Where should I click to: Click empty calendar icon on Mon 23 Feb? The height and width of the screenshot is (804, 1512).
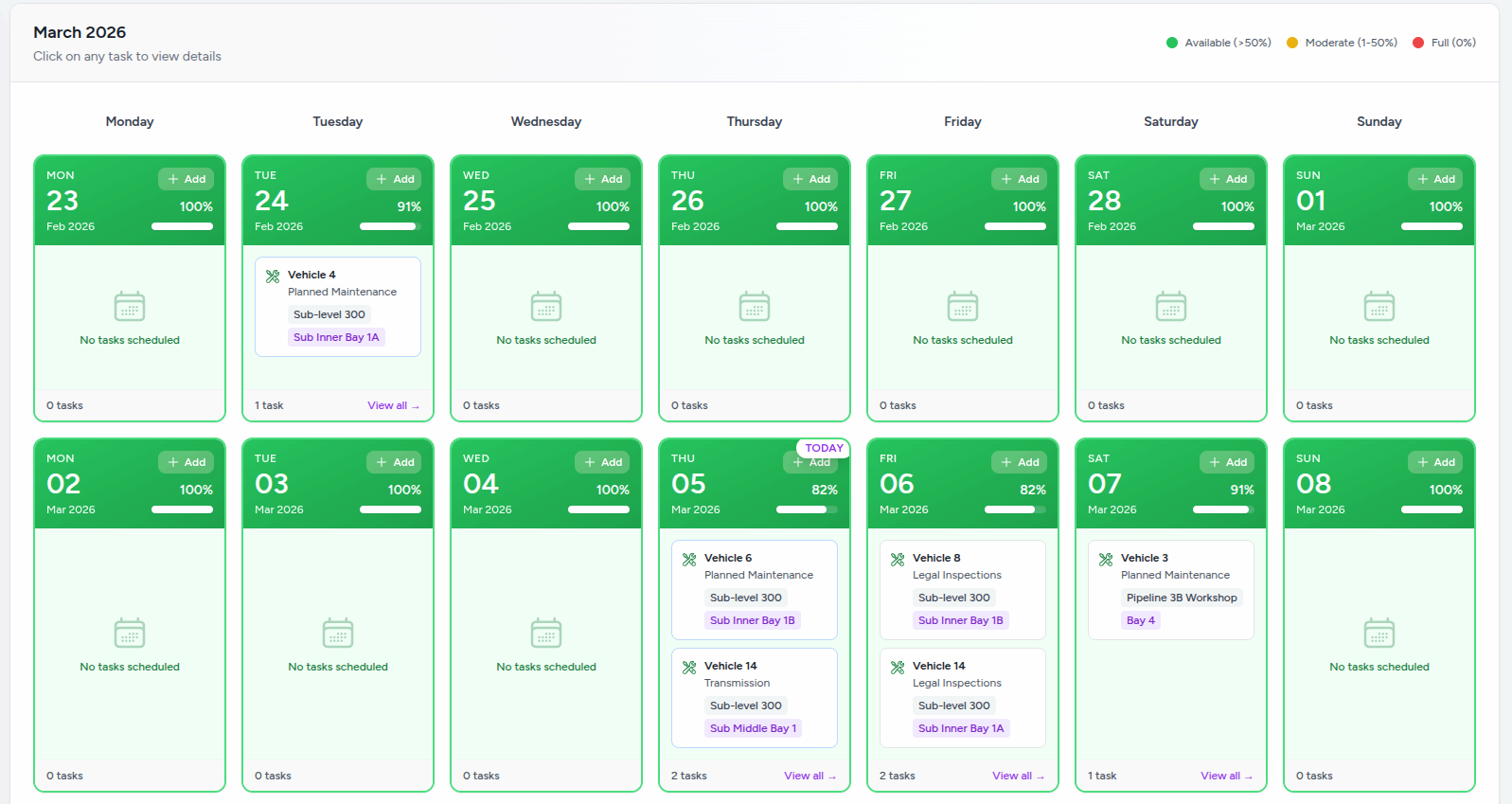130,307
